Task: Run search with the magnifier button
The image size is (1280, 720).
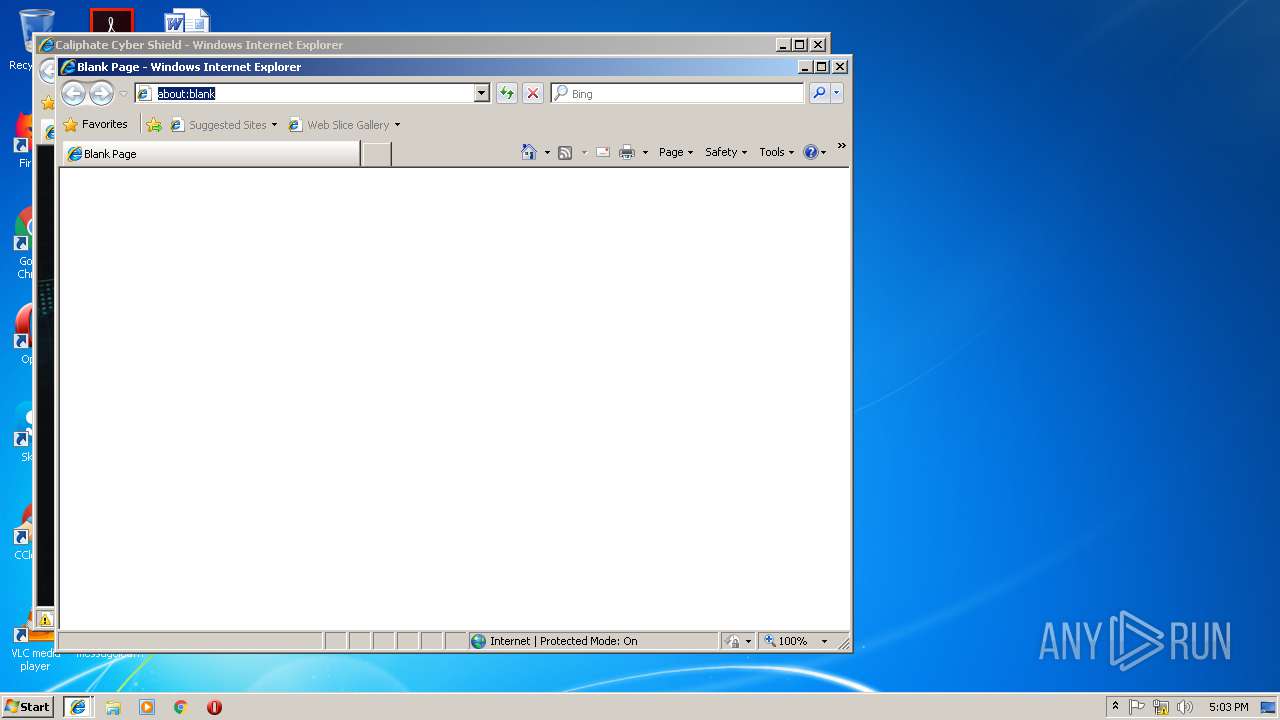Action: point(819,93)
